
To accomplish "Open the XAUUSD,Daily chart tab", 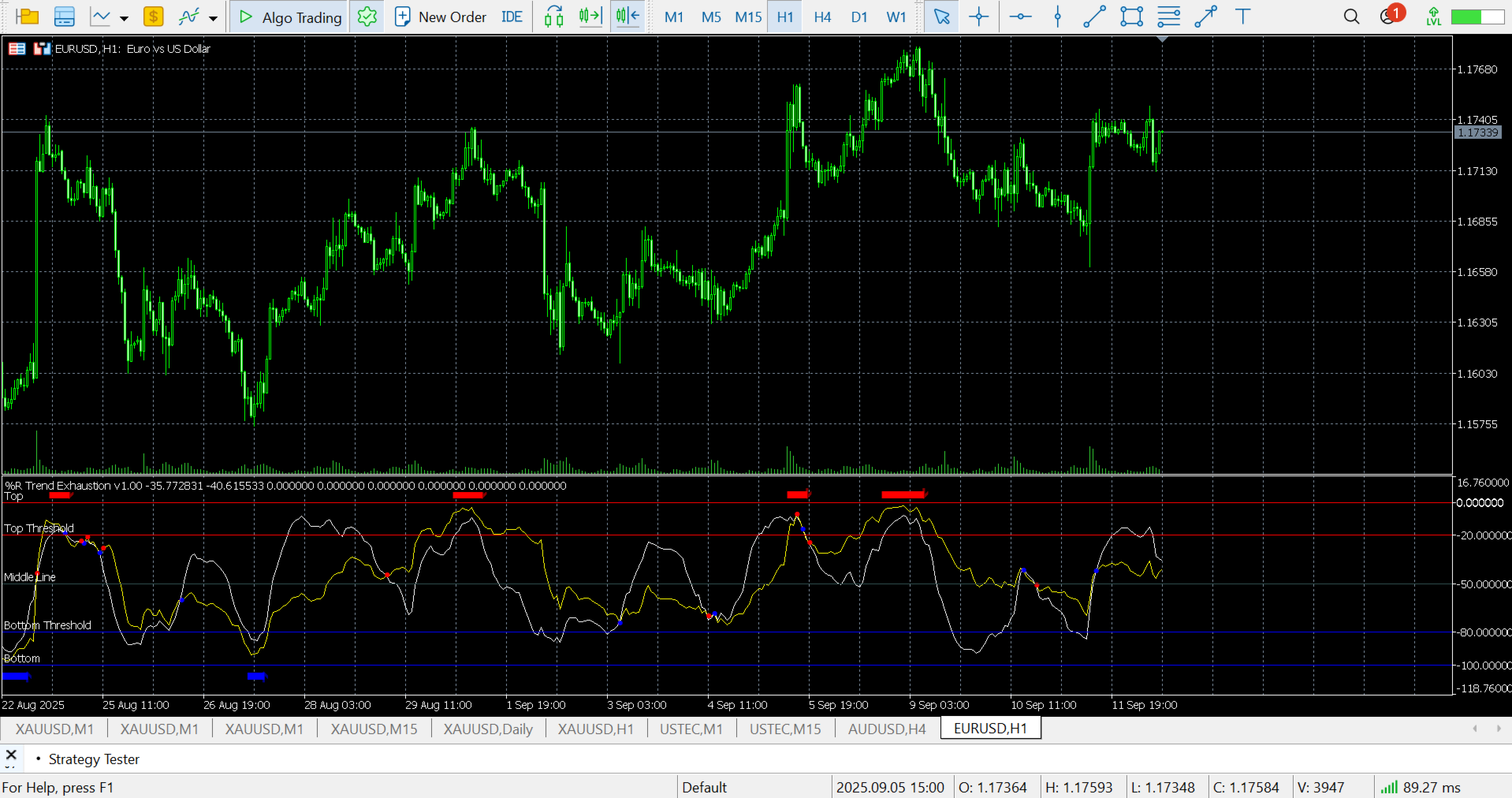I will (x=488, y=729).
